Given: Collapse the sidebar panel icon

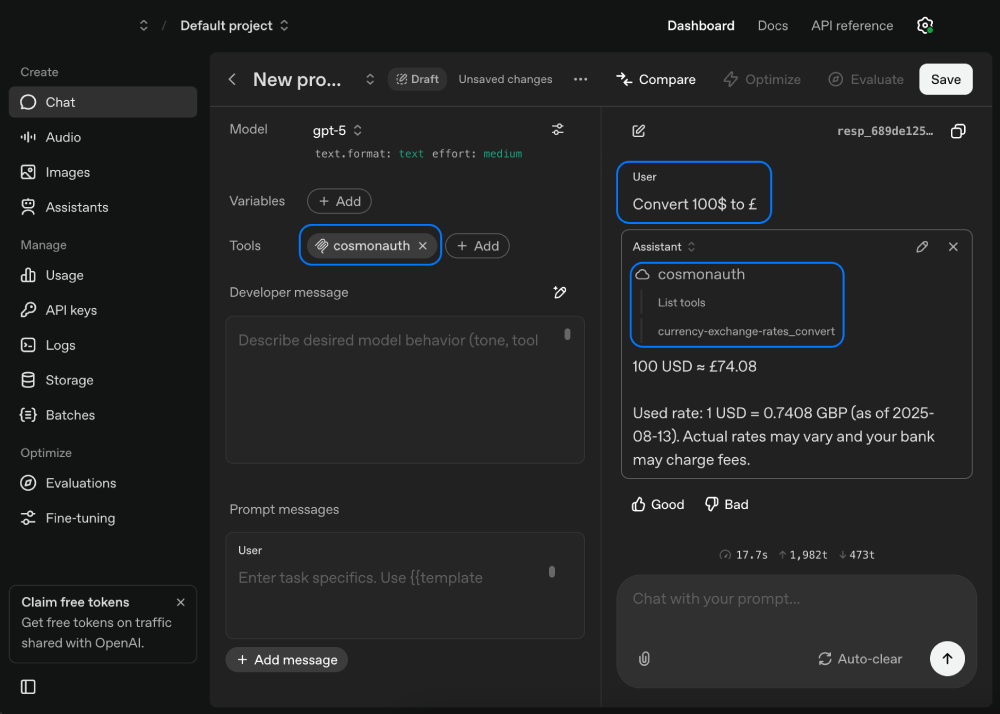Looking at the screenshot, I should [x=28, y=687].
